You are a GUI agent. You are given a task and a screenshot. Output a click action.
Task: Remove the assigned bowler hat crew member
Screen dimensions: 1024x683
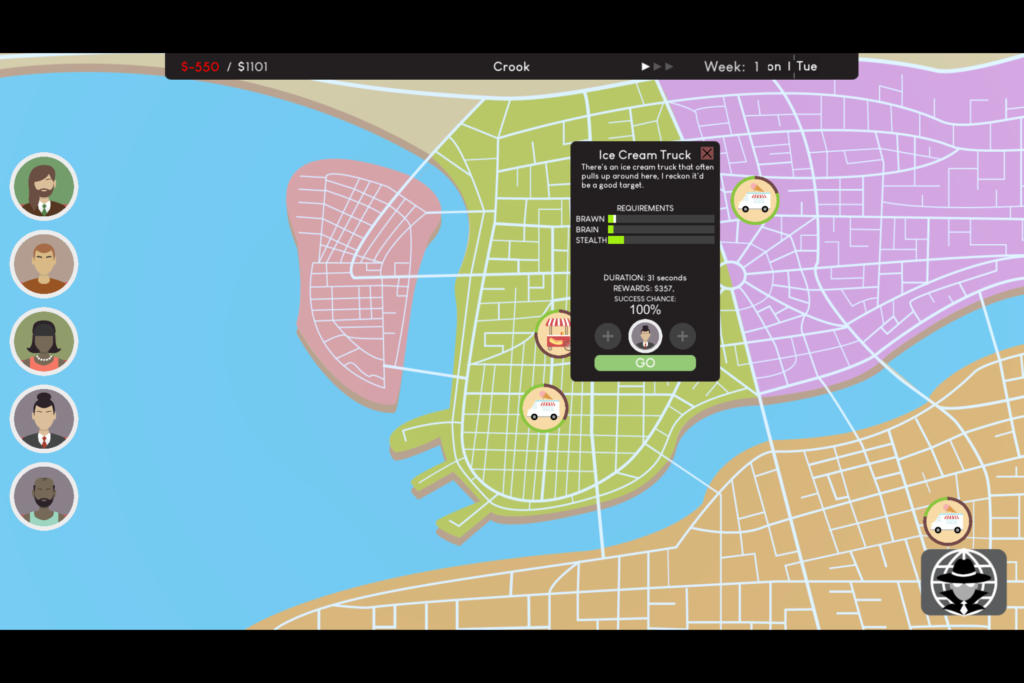coord(645,336)
